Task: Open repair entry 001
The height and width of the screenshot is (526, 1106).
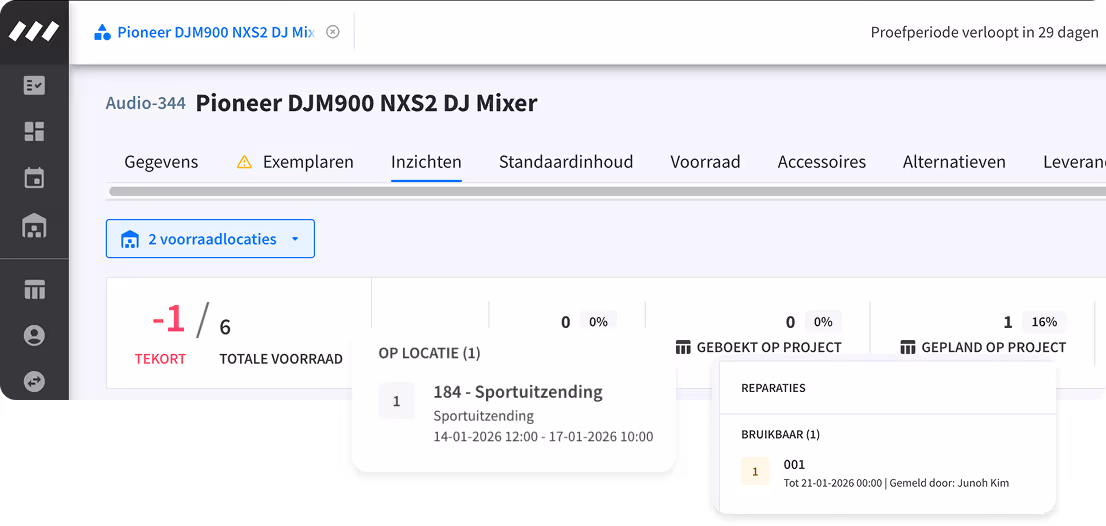Action: click(794, 465)
